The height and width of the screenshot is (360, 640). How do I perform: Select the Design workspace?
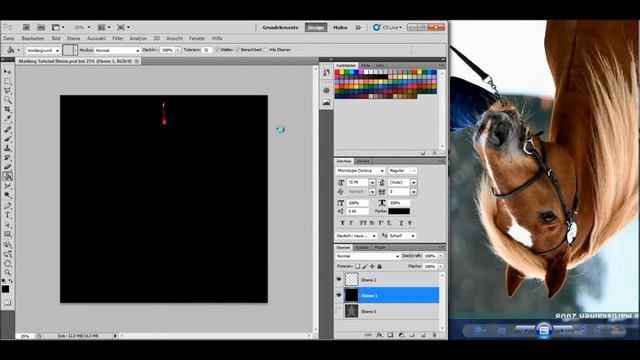(316, 27)
